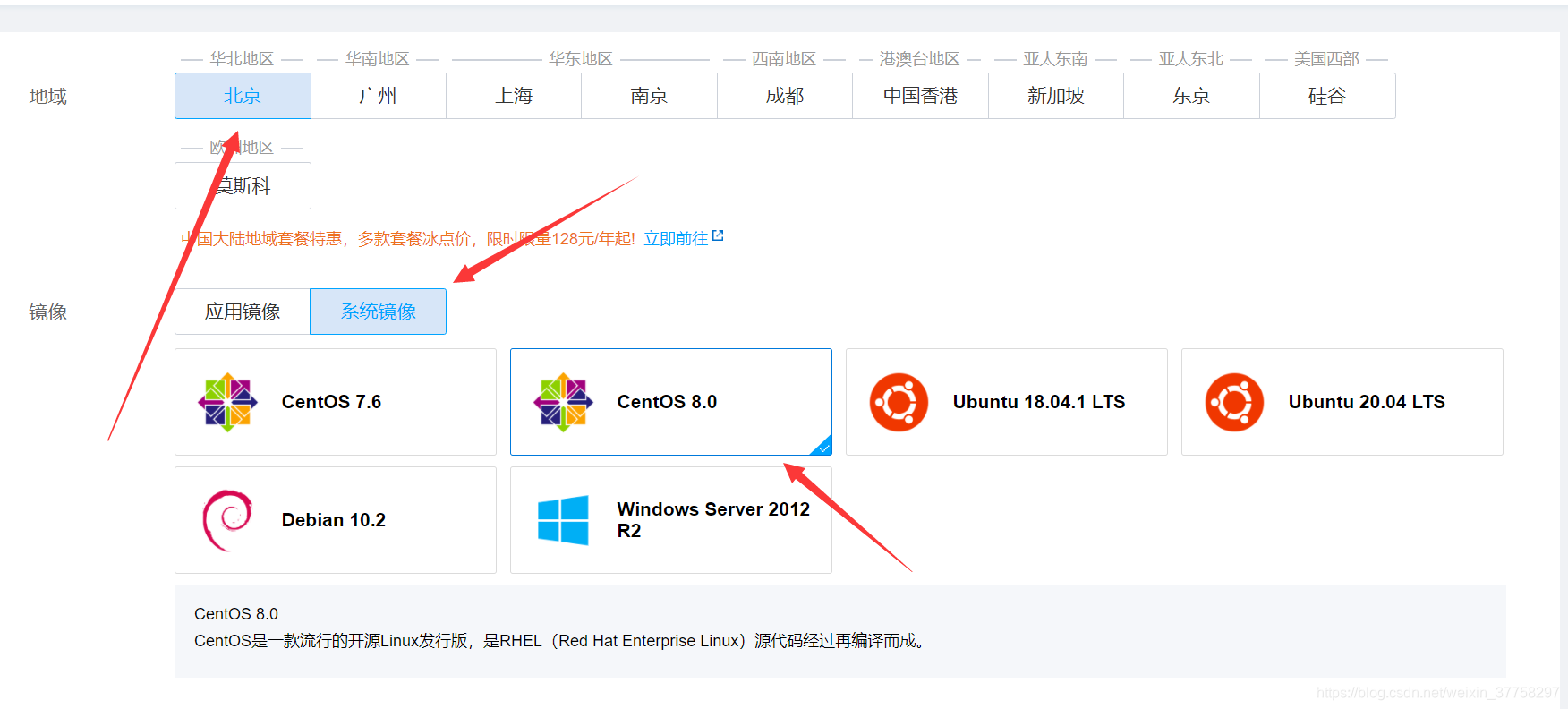The image size is (1568, 709).
Task: Select the 东京 region
Action: click(x=1191, y=96)
